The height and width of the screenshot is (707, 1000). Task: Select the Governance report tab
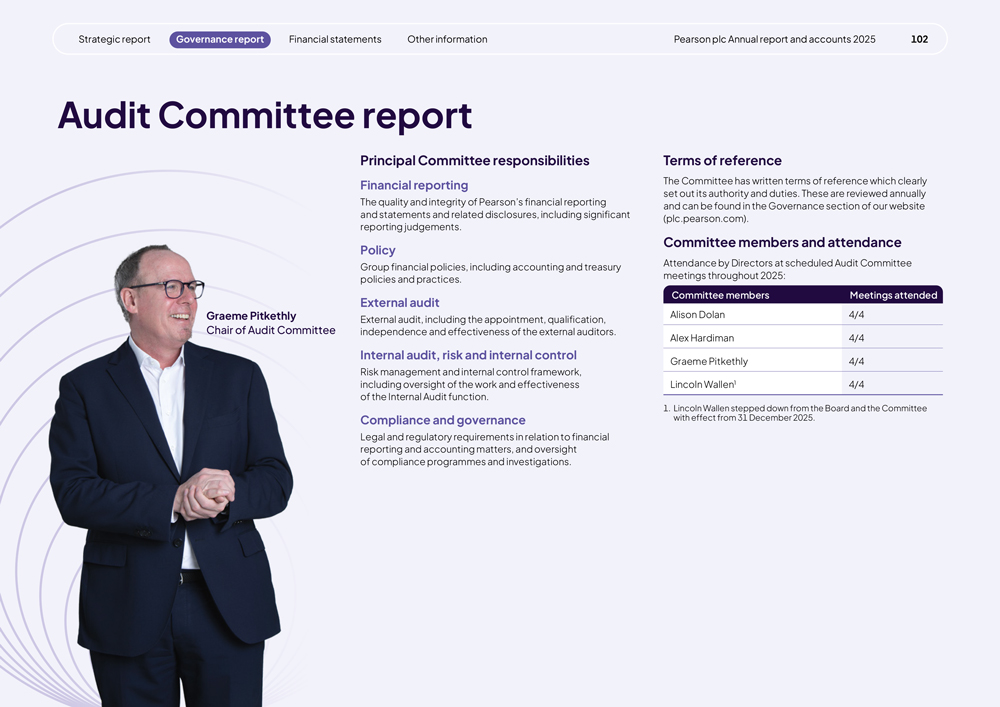coord(220,40)
